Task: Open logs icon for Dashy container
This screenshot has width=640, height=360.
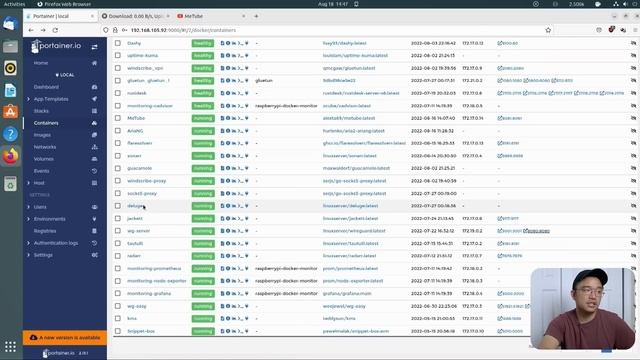Action: [x=222, y=43]
